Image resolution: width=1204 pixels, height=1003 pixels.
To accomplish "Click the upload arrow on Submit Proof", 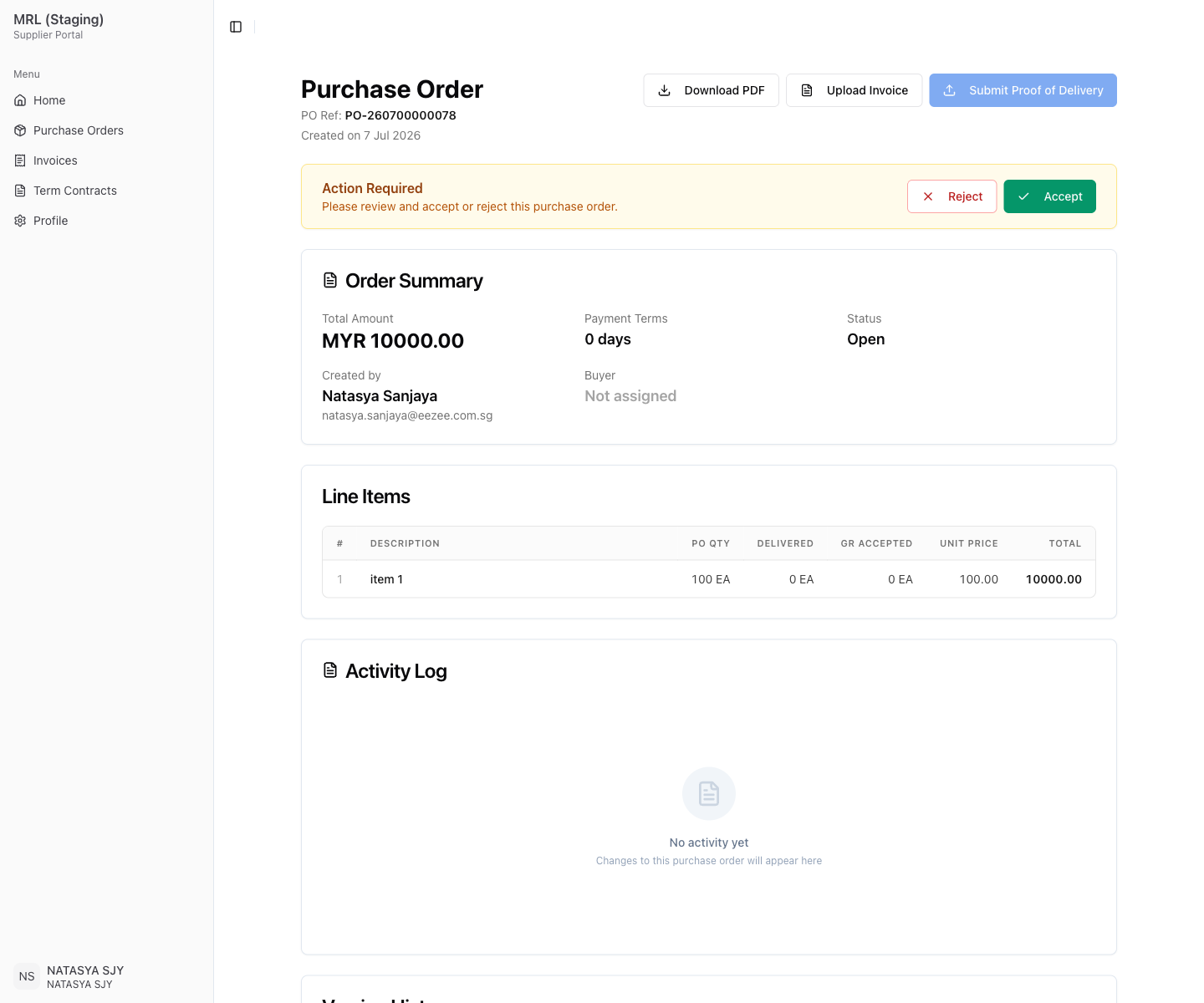I will point(950,90).
